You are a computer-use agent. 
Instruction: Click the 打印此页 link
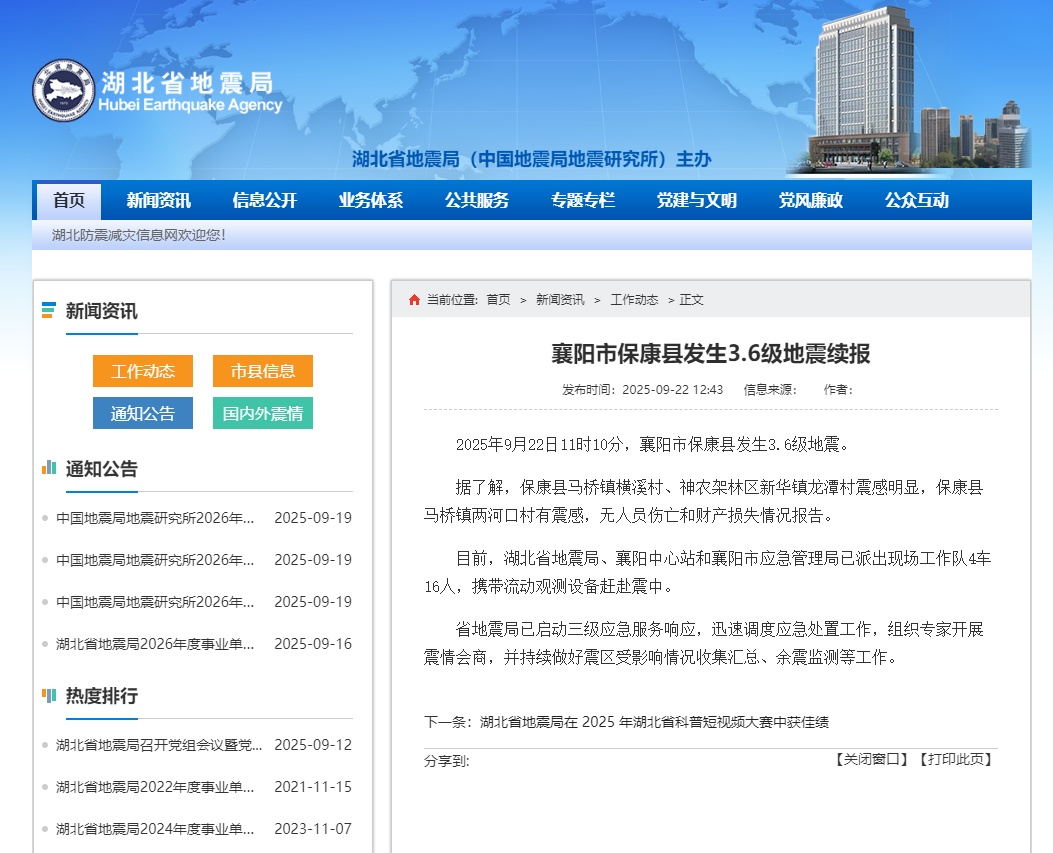[x=956, y=760]
